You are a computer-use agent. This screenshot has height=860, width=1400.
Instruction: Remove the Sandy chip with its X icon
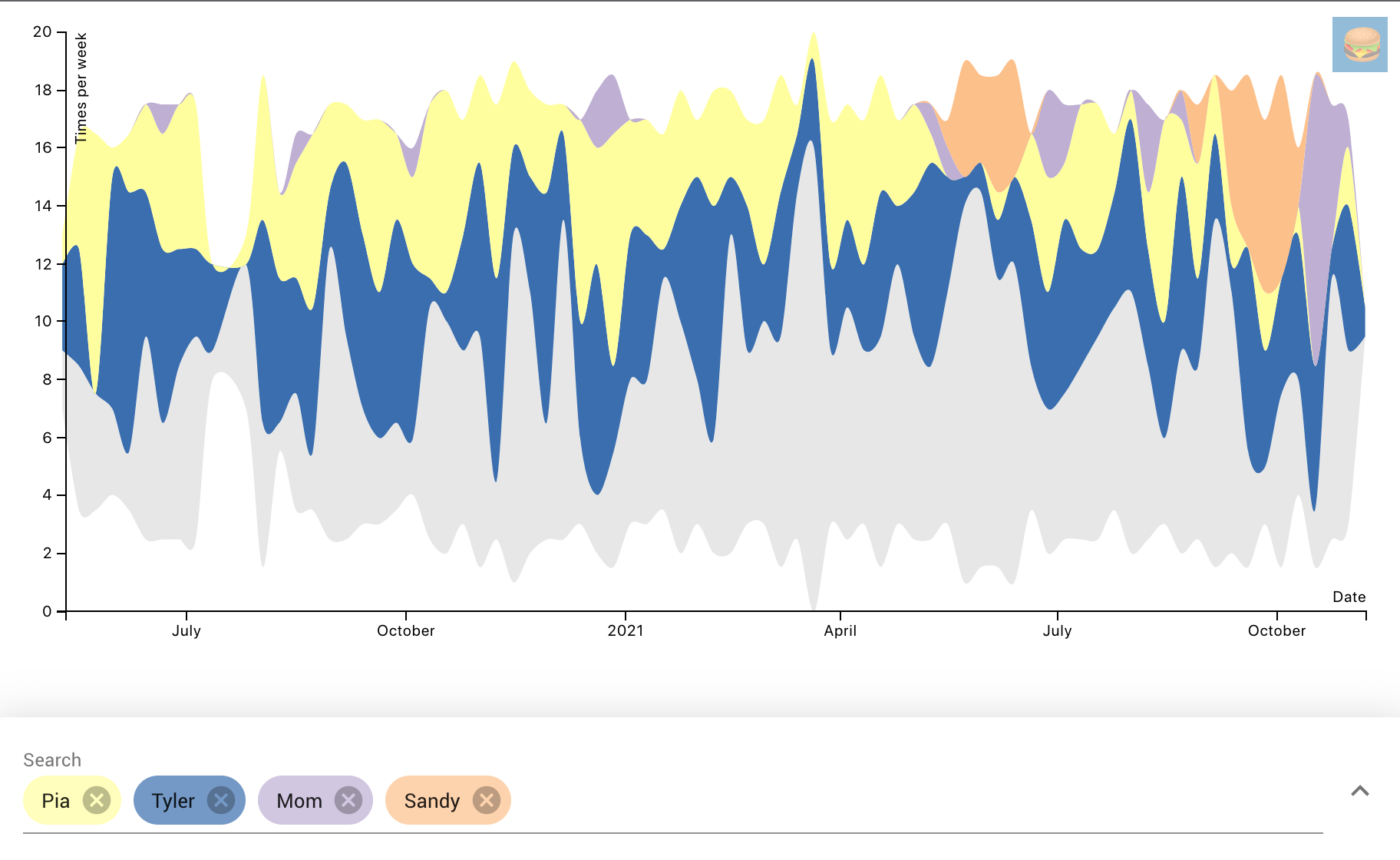(x=487, y=800)
